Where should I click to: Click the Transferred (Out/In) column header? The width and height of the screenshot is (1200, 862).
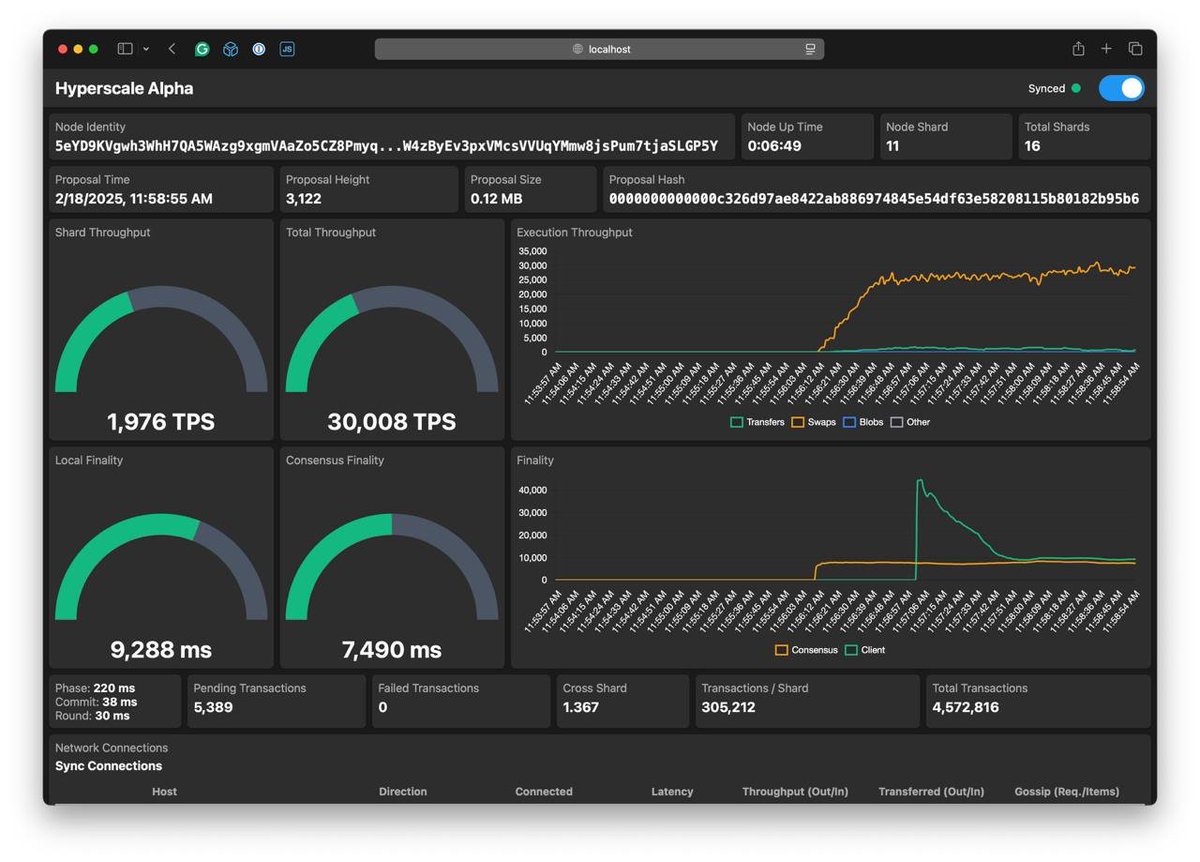[931, 792]
